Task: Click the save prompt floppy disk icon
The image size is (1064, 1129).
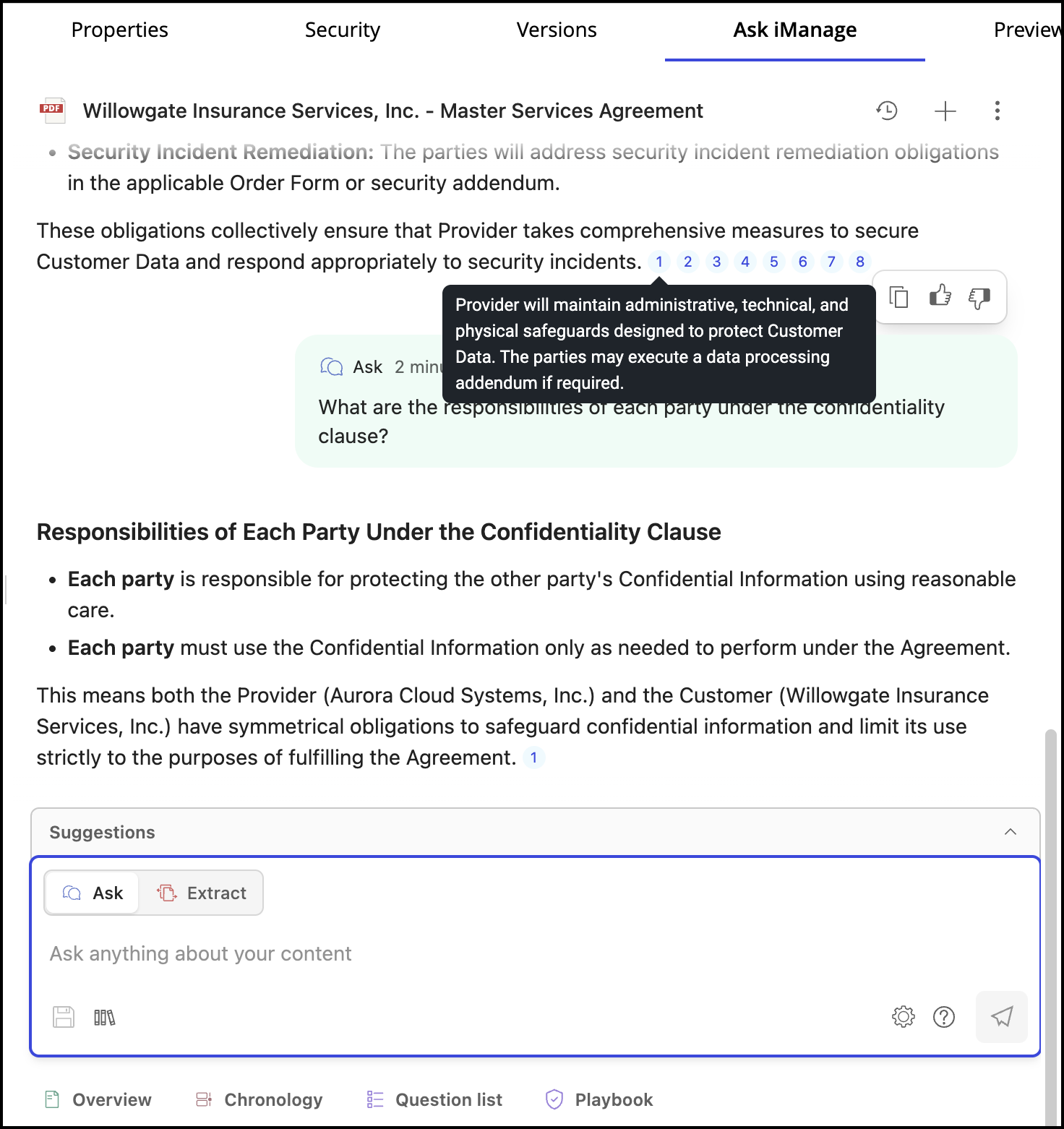Action: (x=64, y=1017)
